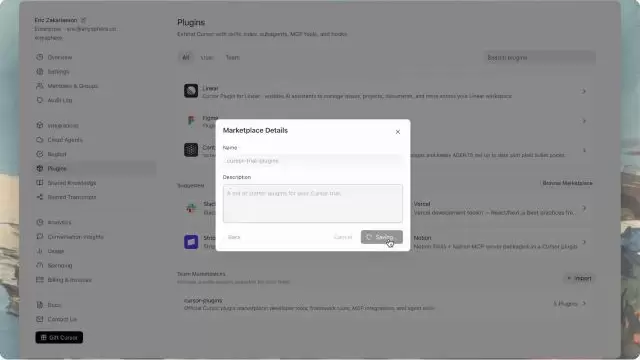
Task: Click the cursor-plugins marketplace name
Action: 203,300
